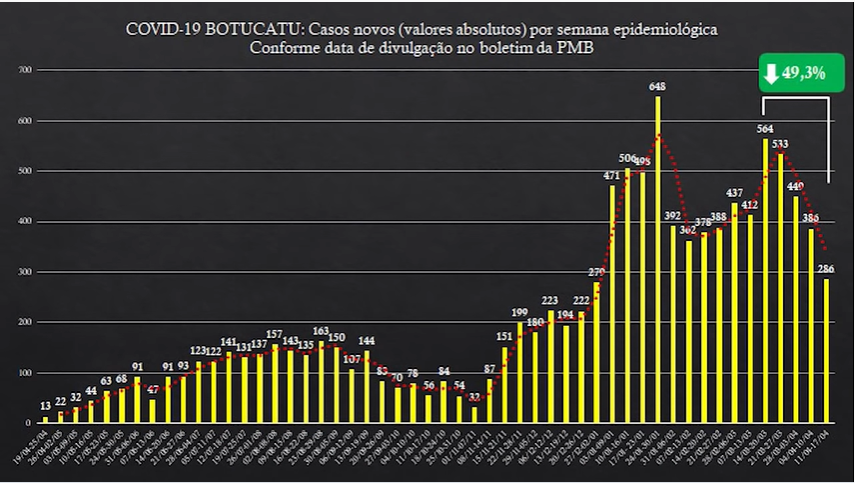The image size is (855, 483).
Task: Click the 49,3% green percentage badge
Action: 794,73
